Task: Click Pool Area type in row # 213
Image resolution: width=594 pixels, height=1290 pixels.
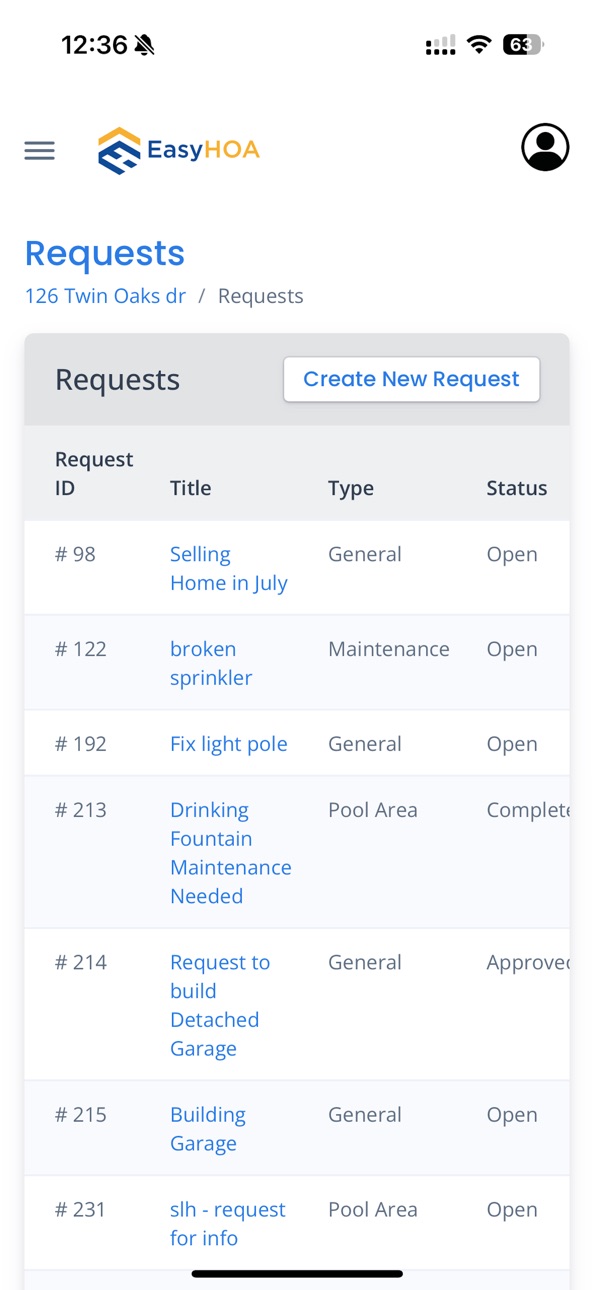Action: point(373,810)
